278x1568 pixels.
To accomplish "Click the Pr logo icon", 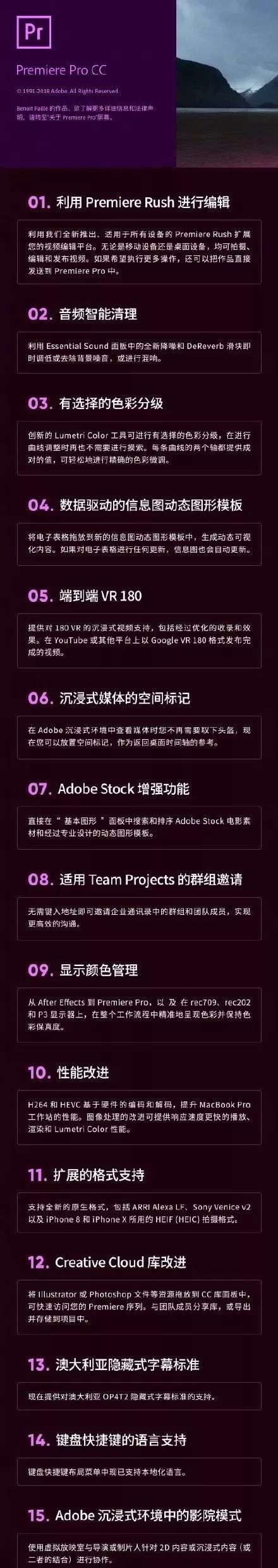I will point(33,33).
